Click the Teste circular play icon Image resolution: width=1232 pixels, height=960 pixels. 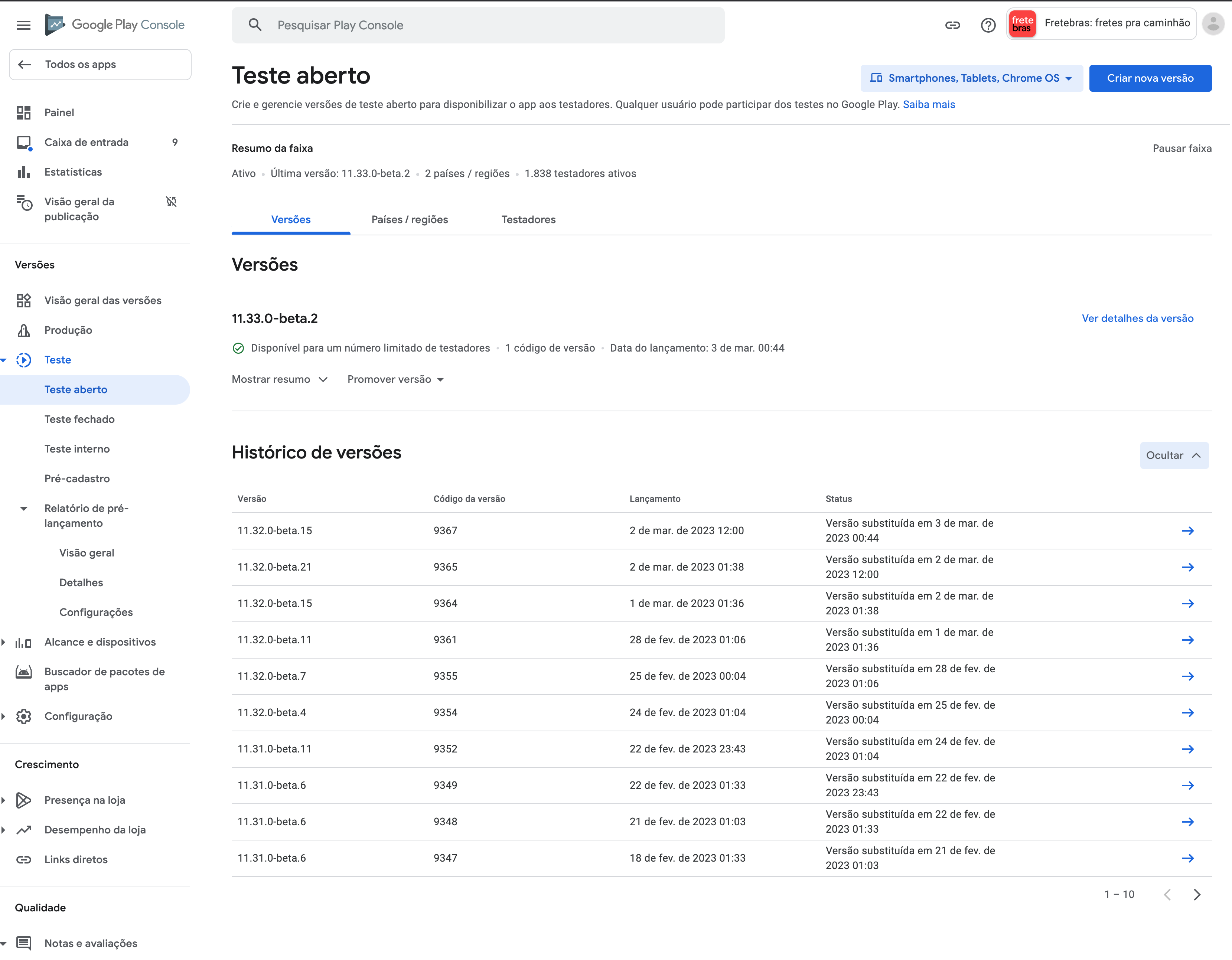pos(24,360)
